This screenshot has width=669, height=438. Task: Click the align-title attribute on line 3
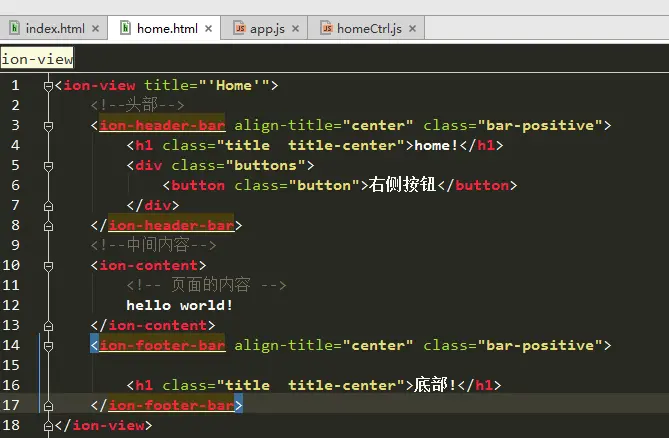(x=283, y=125)
